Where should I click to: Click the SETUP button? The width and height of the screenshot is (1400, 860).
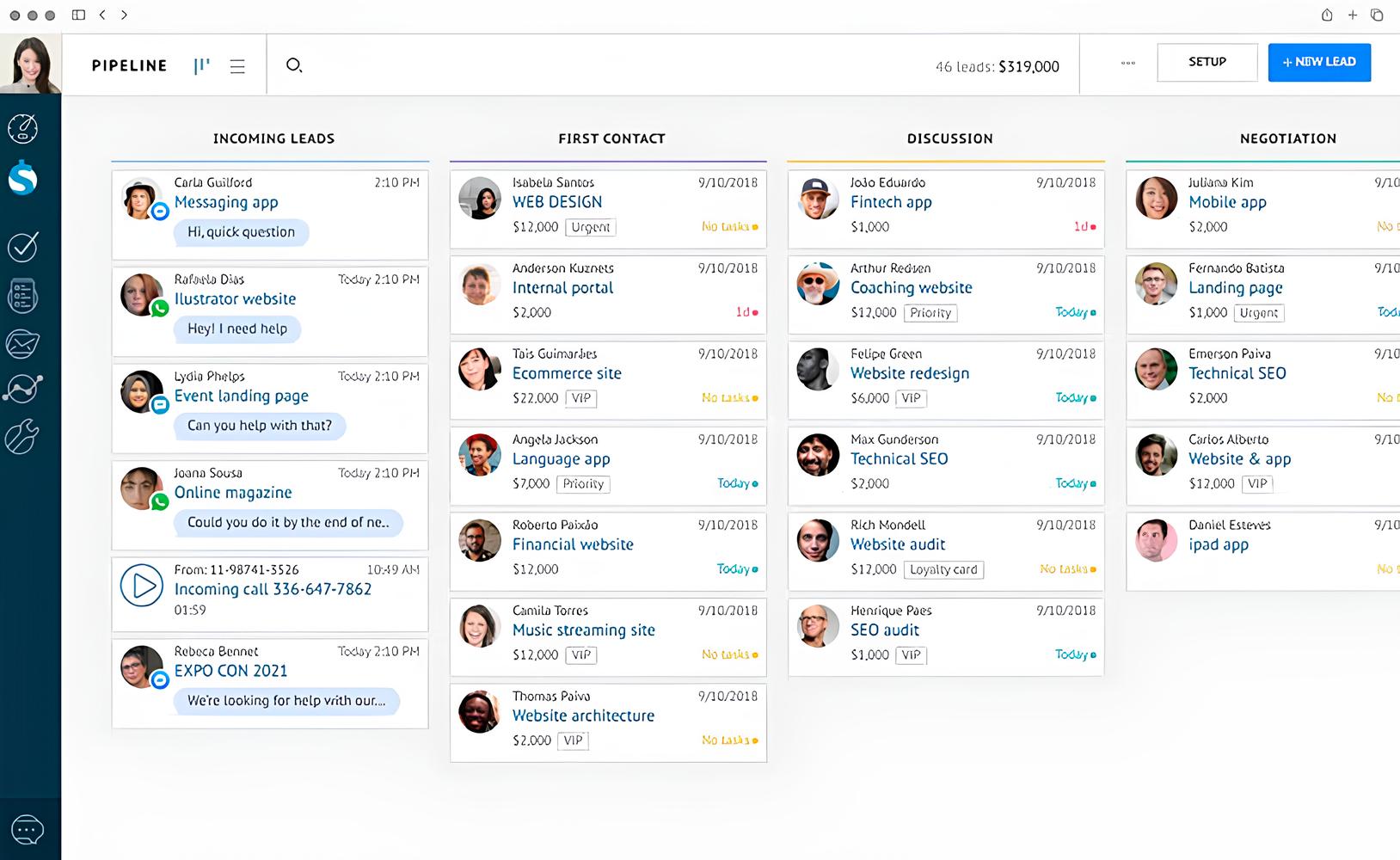(1207, 63)
